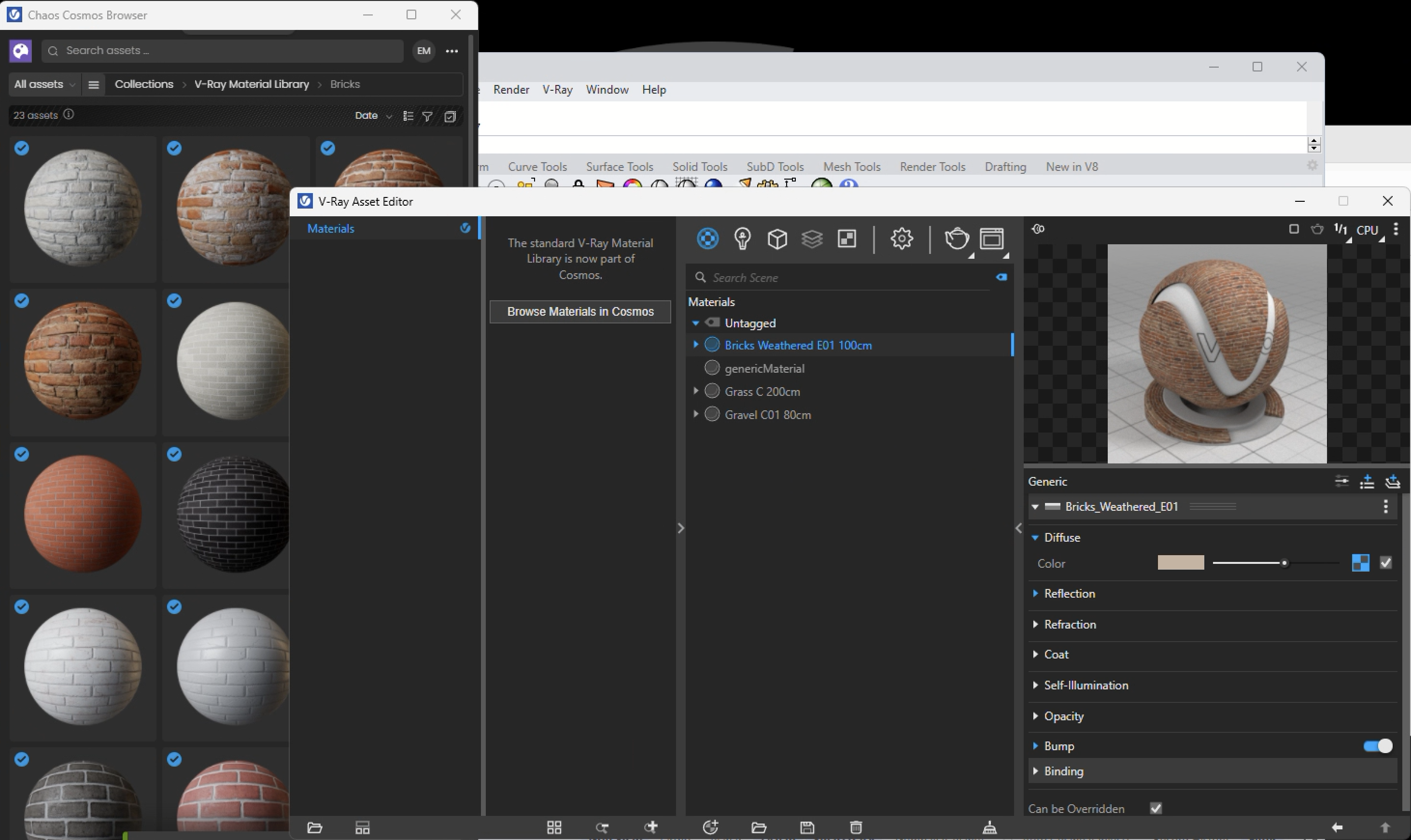Screen dimensions: 1411x840
Task: Click the V-Ray Material Library breadcrumb
Action: click(252, 84)
